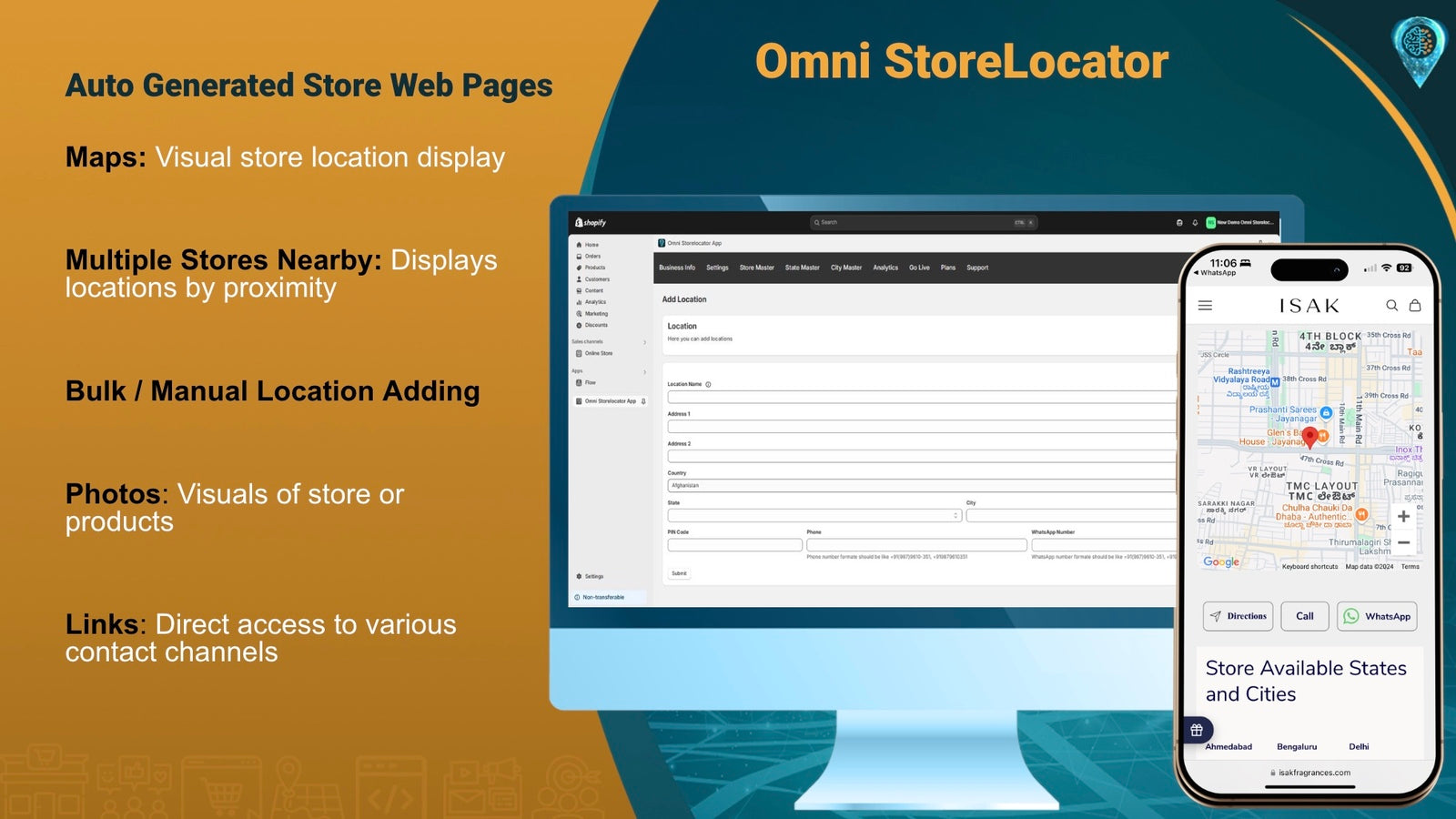The image size is (1456, 819).
Task: Focus the Address 2 field
Action: pyautogui.click(x=922, y=456)
